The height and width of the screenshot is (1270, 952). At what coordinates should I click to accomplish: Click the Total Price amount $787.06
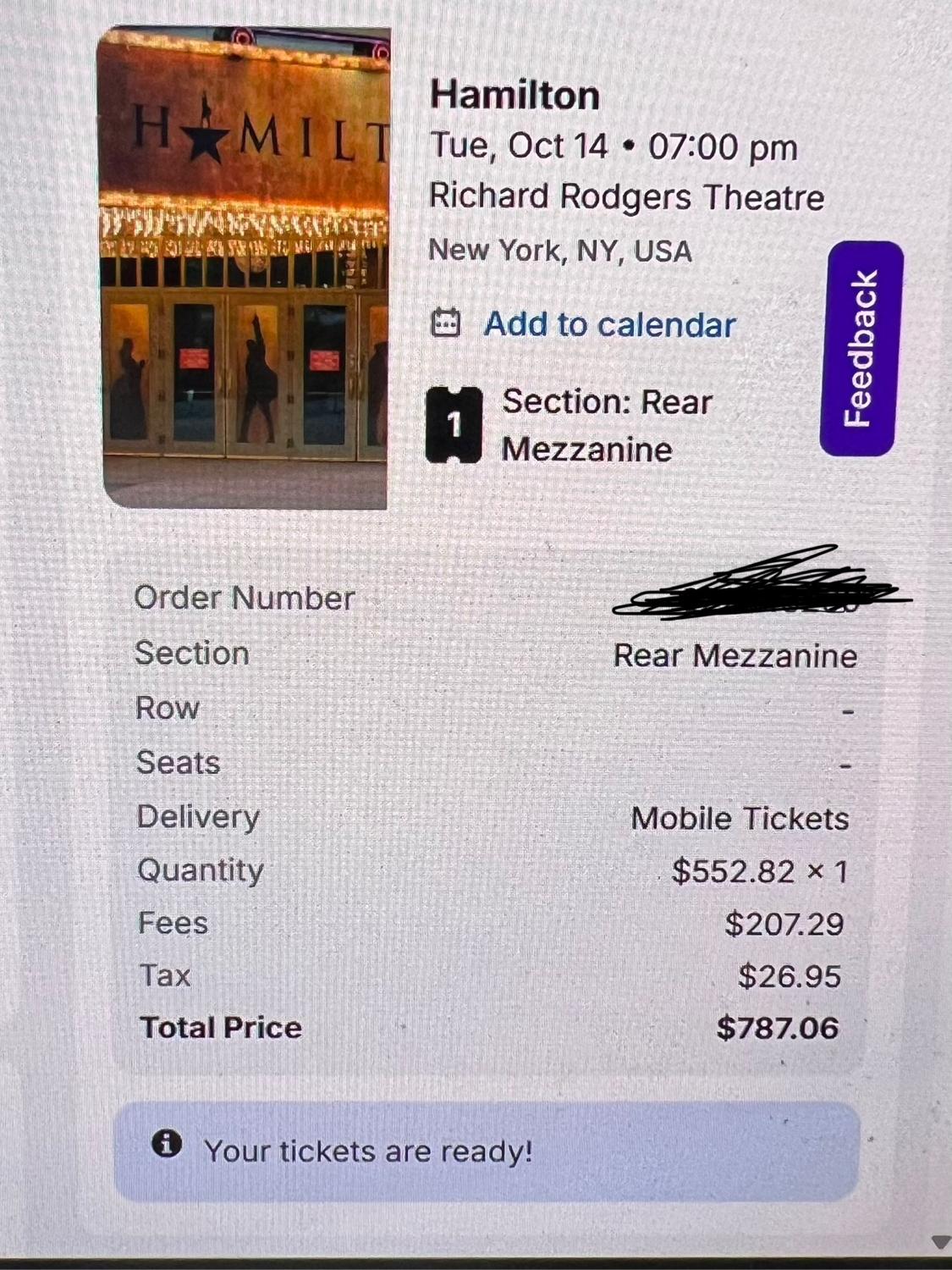777,1028
